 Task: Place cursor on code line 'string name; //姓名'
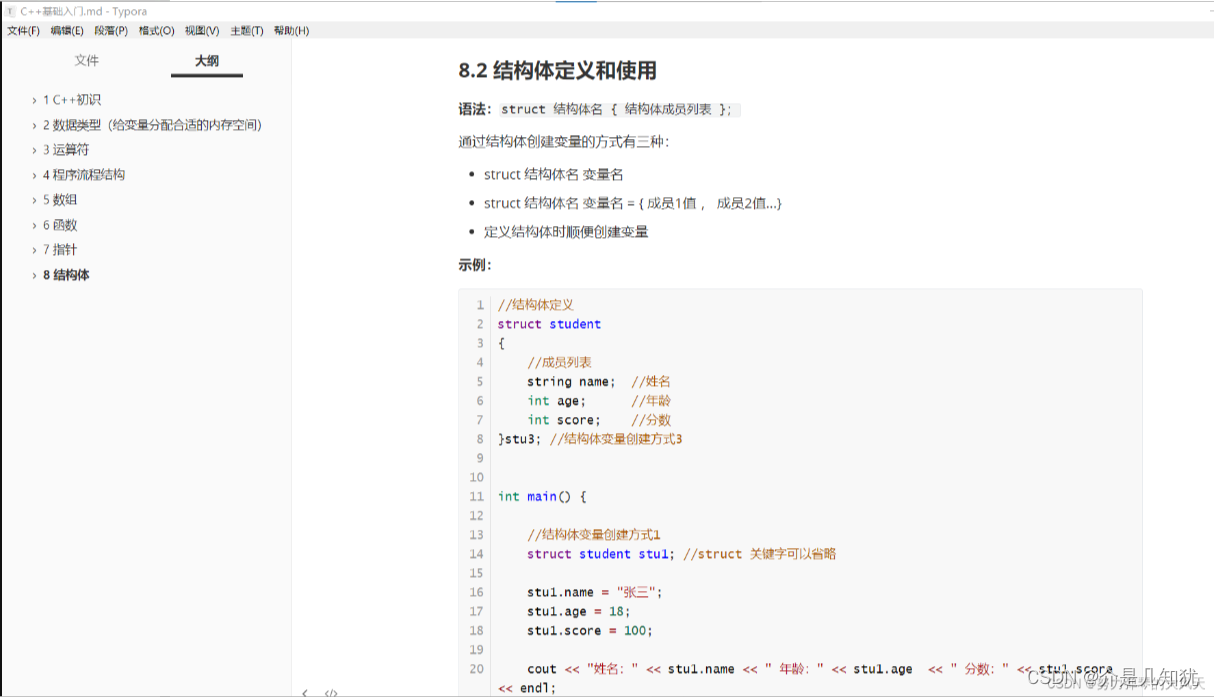(599, 382)
